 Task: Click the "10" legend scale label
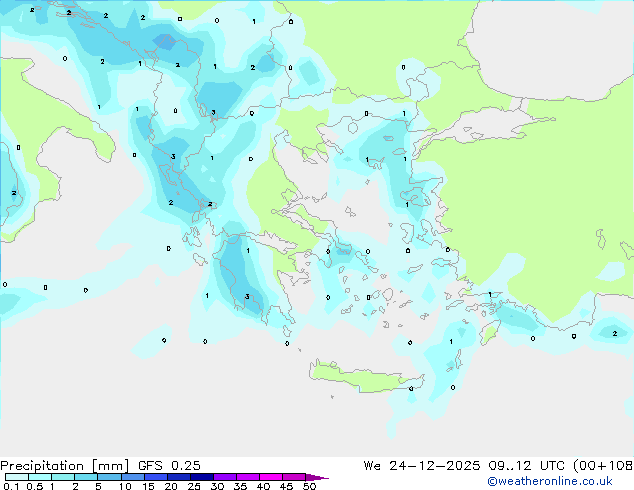(125, 486)
